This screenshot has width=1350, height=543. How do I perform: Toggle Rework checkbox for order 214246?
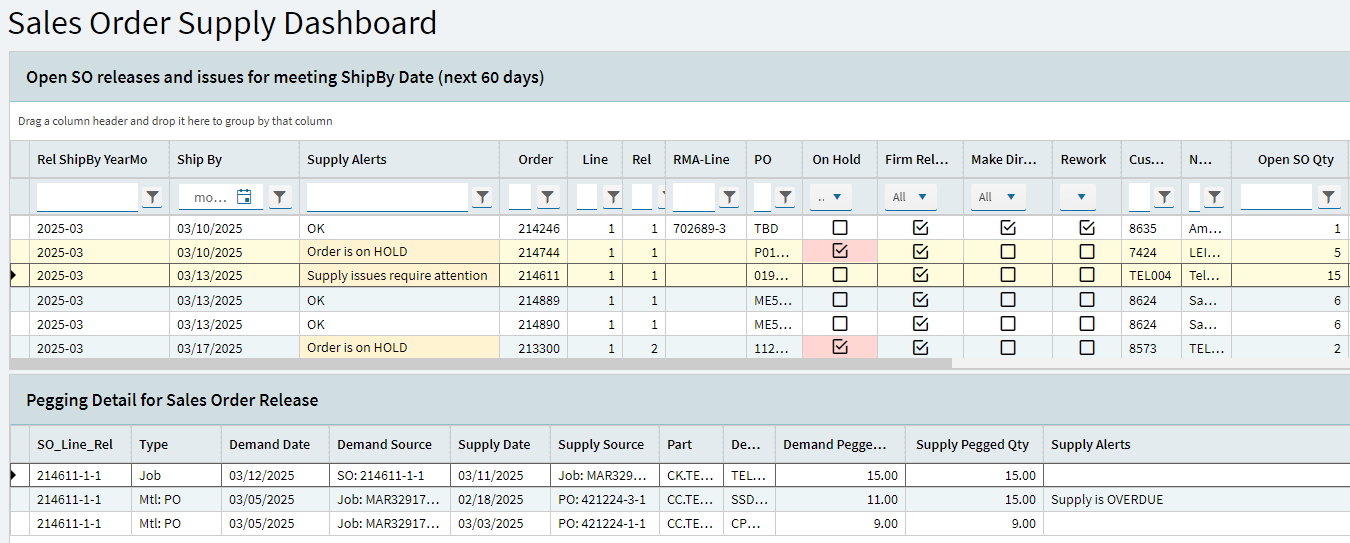point(1087,227)
